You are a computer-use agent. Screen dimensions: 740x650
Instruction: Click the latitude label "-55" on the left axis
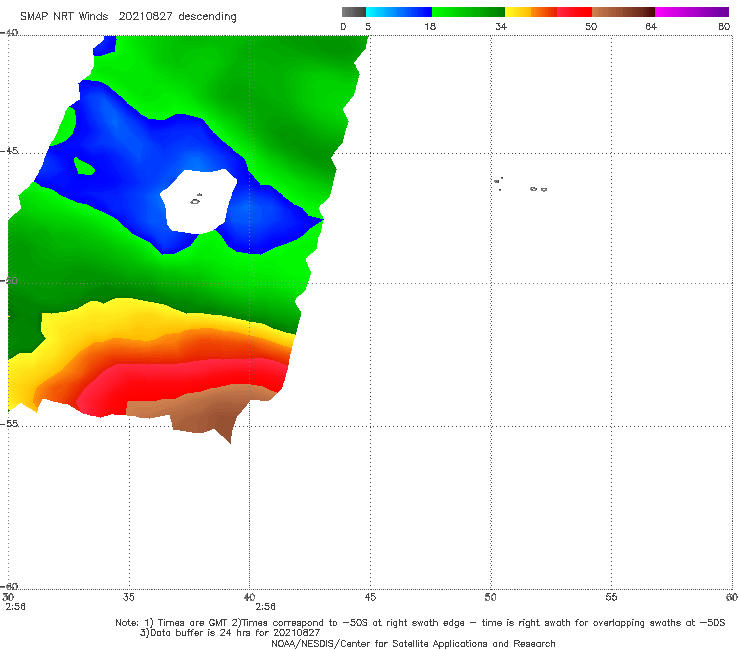9,424
